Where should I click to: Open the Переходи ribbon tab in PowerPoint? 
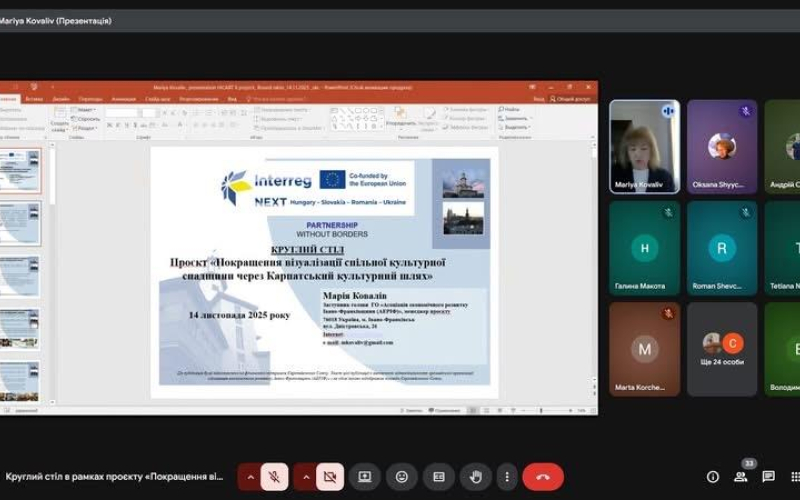[x=91, y=99]
